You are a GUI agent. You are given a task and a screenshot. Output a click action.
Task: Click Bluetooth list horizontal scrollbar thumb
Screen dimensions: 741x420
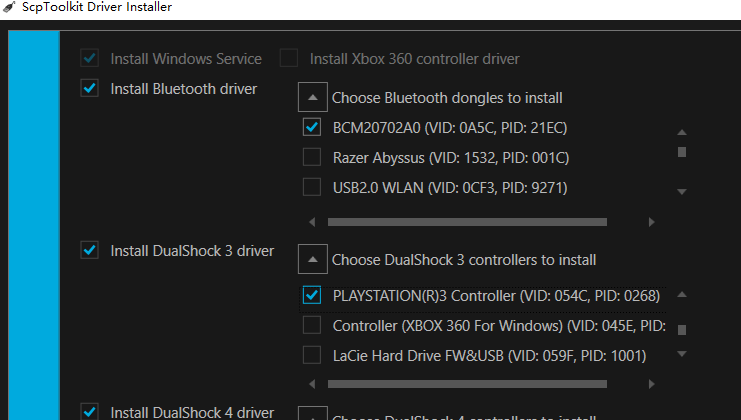[467, 222]
